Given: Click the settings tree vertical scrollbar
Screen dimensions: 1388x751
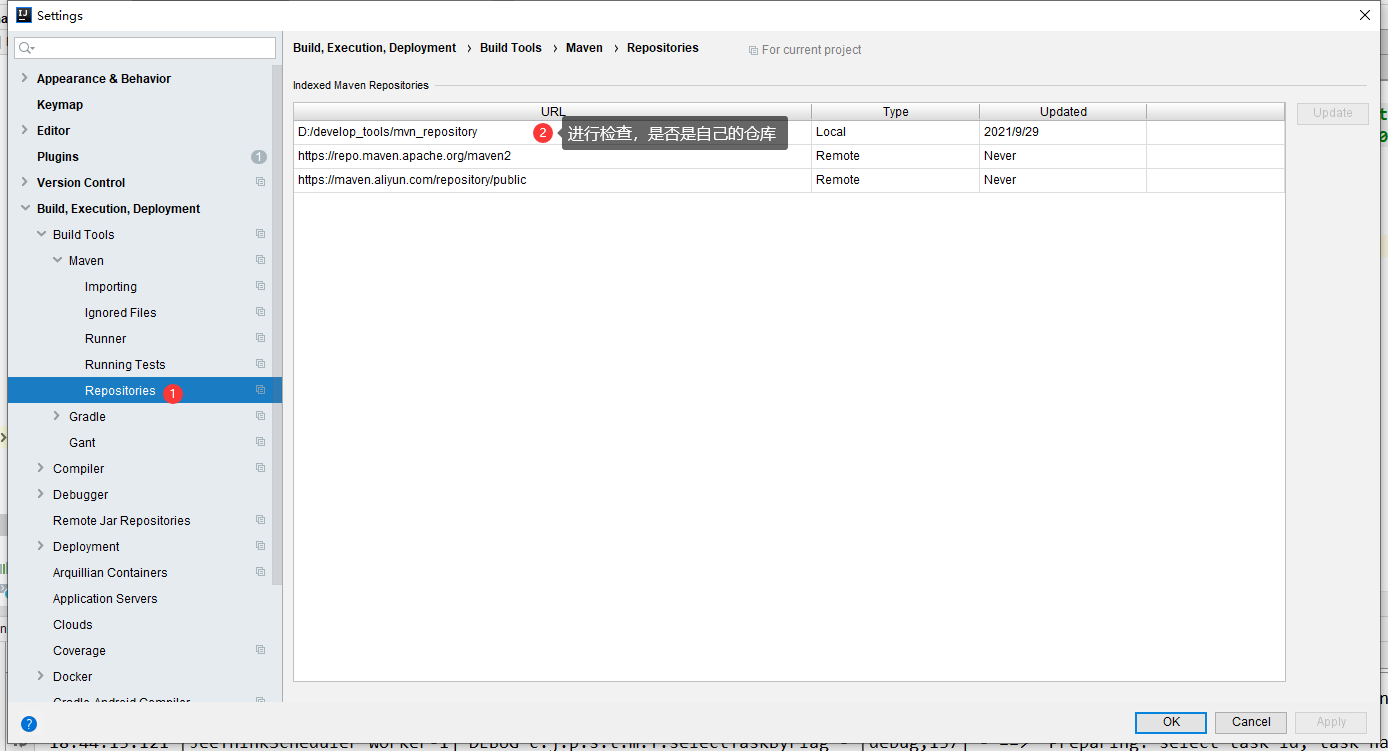Looking at the screenshot, I should [277, 325].
